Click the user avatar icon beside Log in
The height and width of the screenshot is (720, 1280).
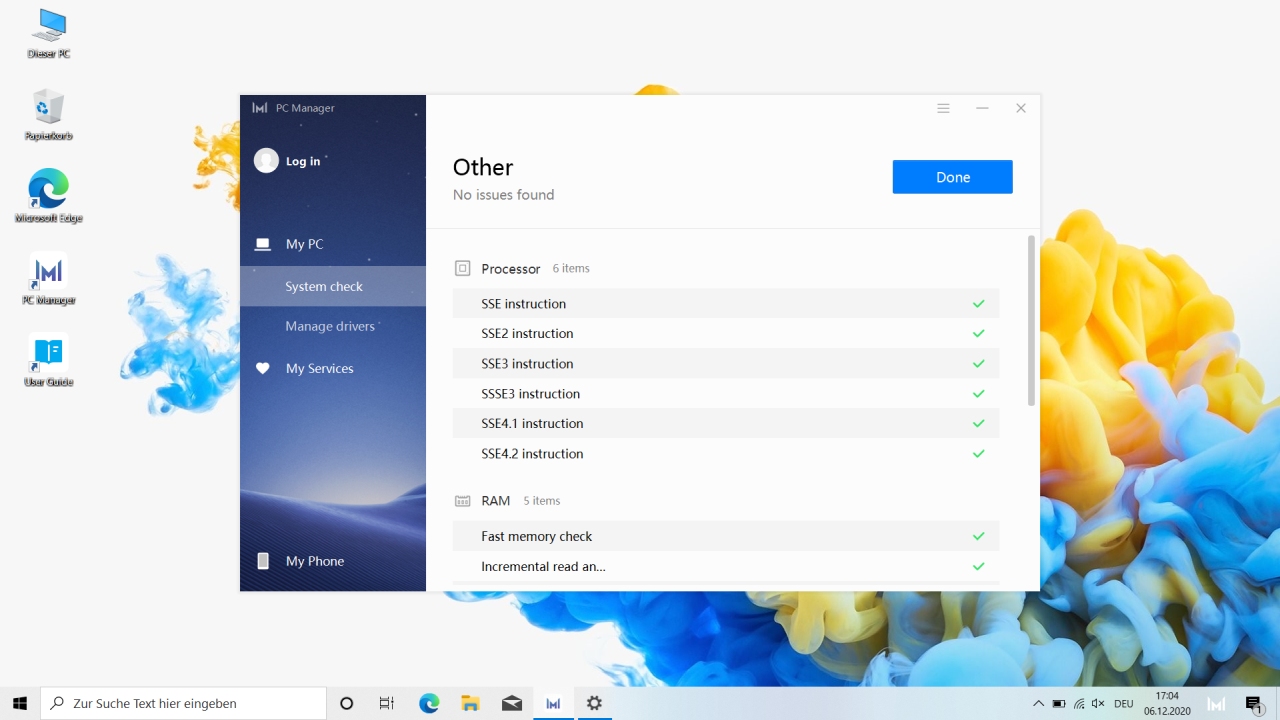[x=266, y=161]
